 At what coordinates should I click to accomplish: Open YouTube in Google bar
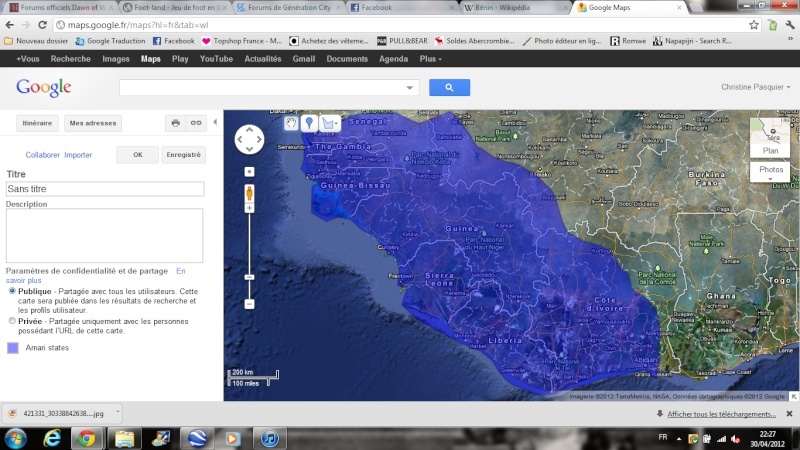[216, 59]
